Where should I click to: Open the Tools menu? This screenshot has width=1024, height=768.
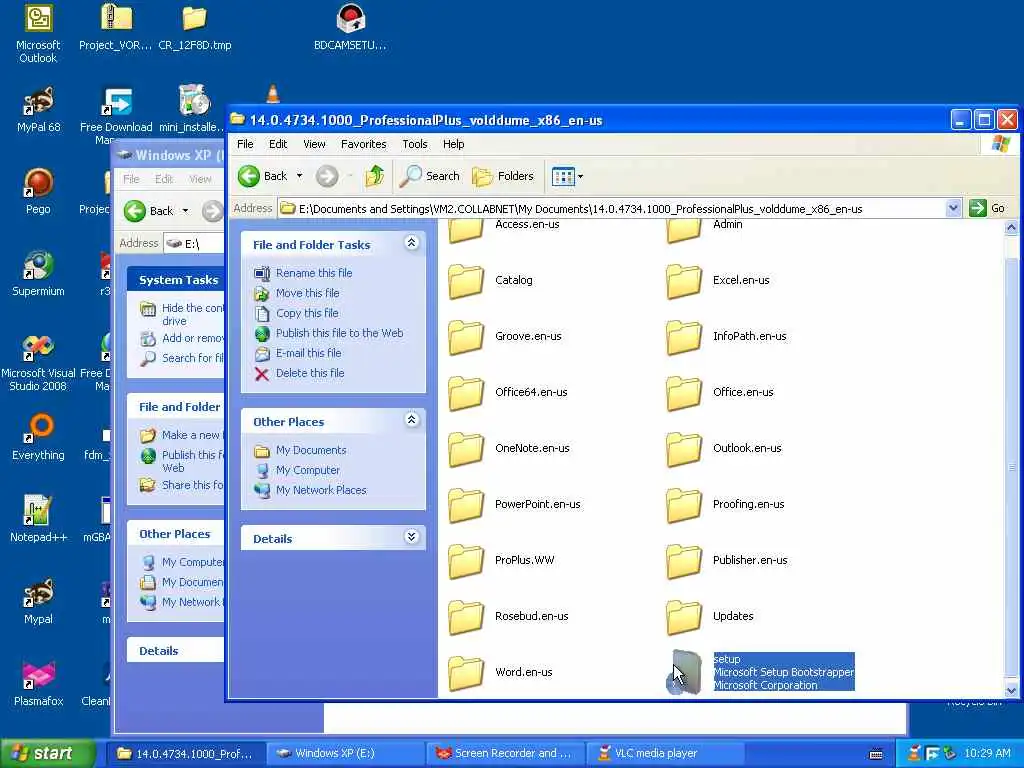(x=415, y=144)
